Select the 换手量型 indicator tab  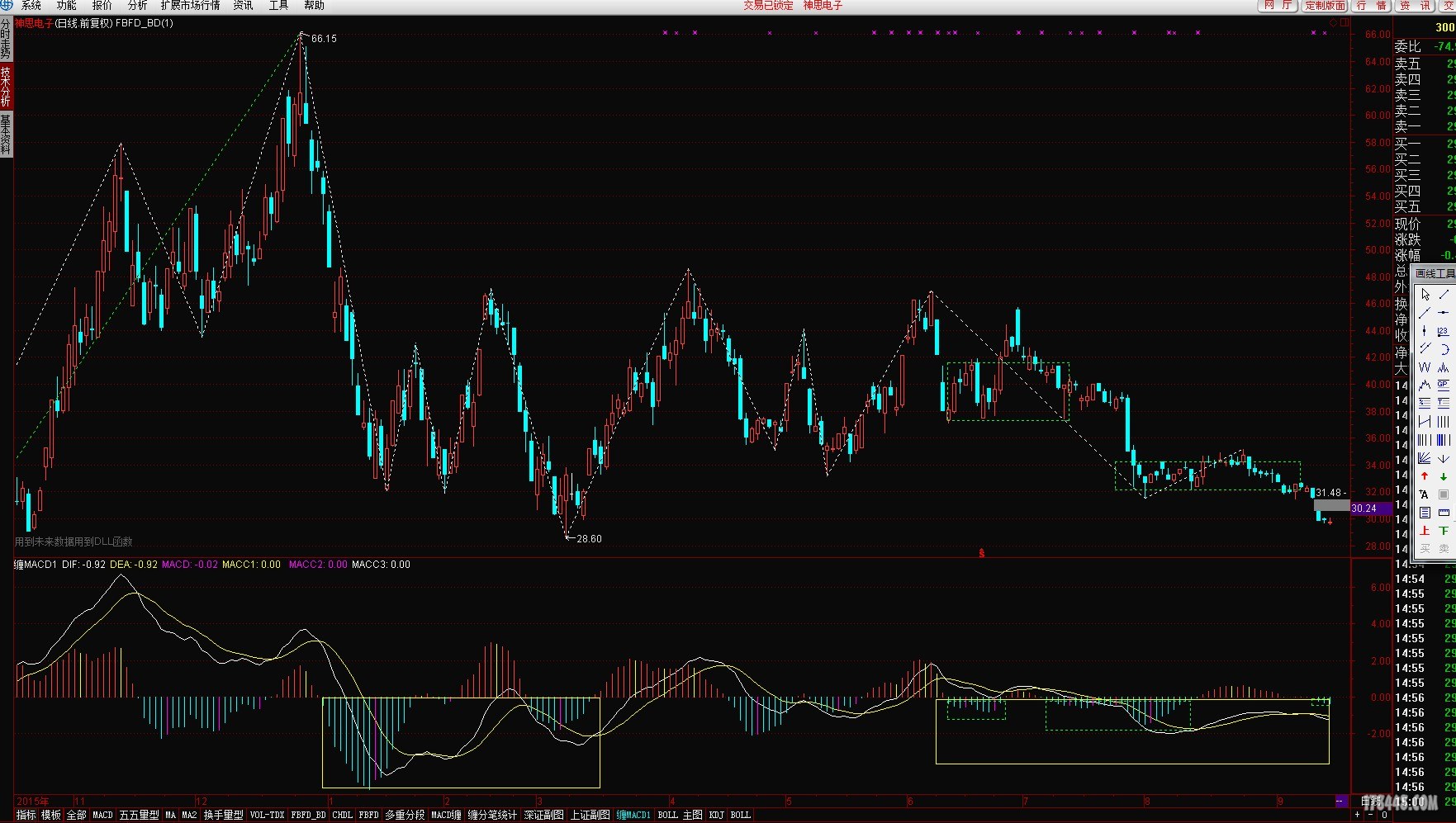click(224, 815)
